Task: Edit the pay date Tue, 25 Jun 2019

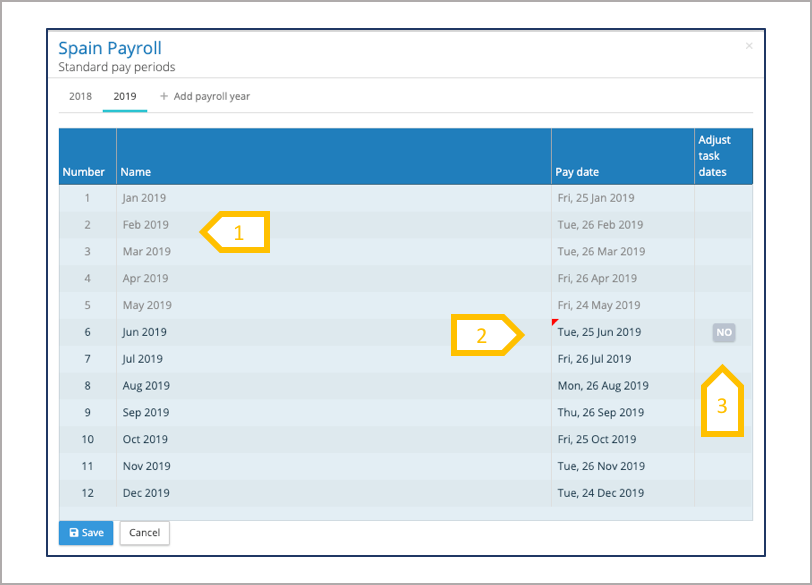Action: click(x=599, y=332)
